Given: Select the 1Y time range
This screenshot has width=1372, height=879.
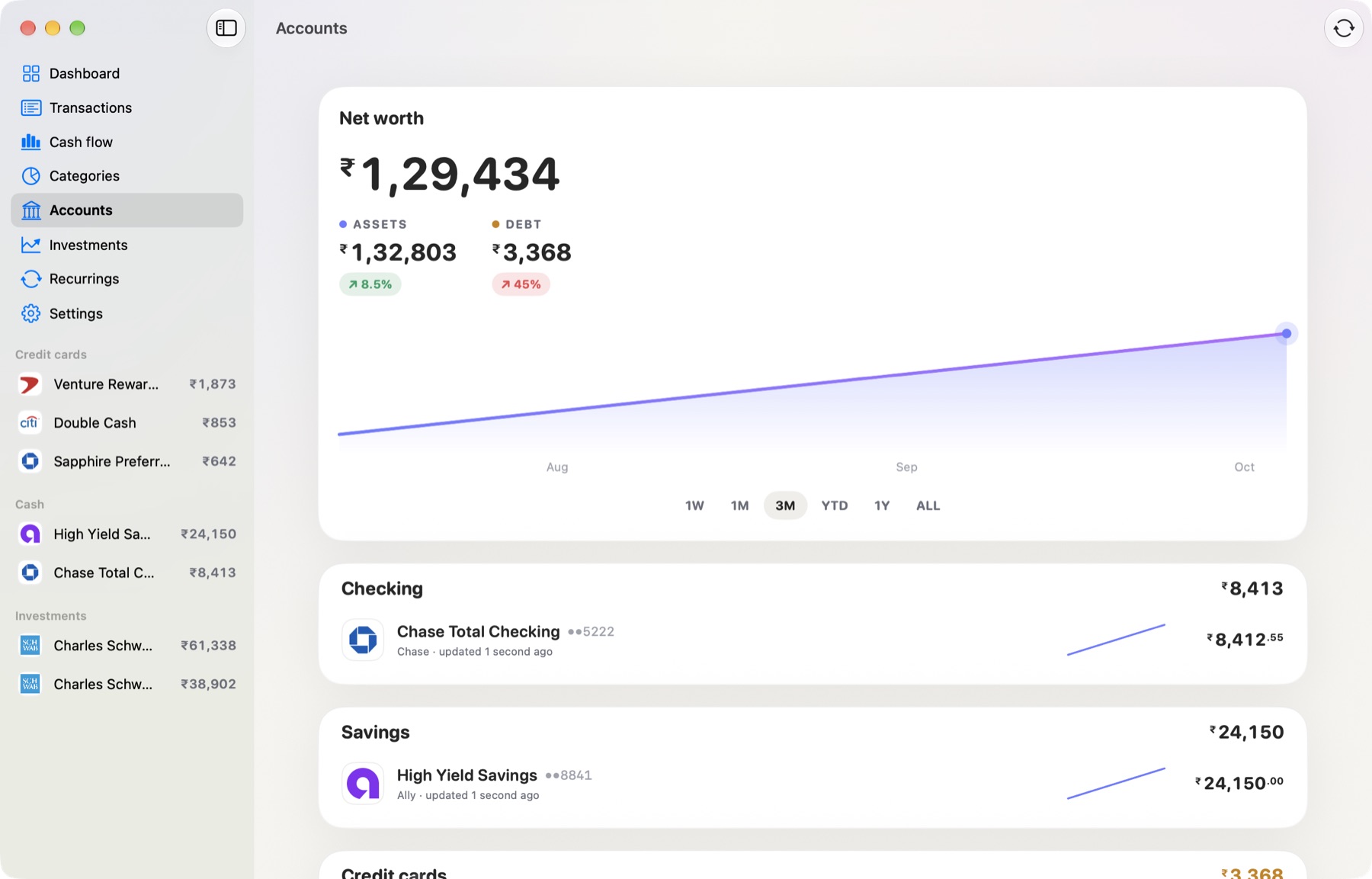Looking at the screenshot, I should [x=882, y=505].
